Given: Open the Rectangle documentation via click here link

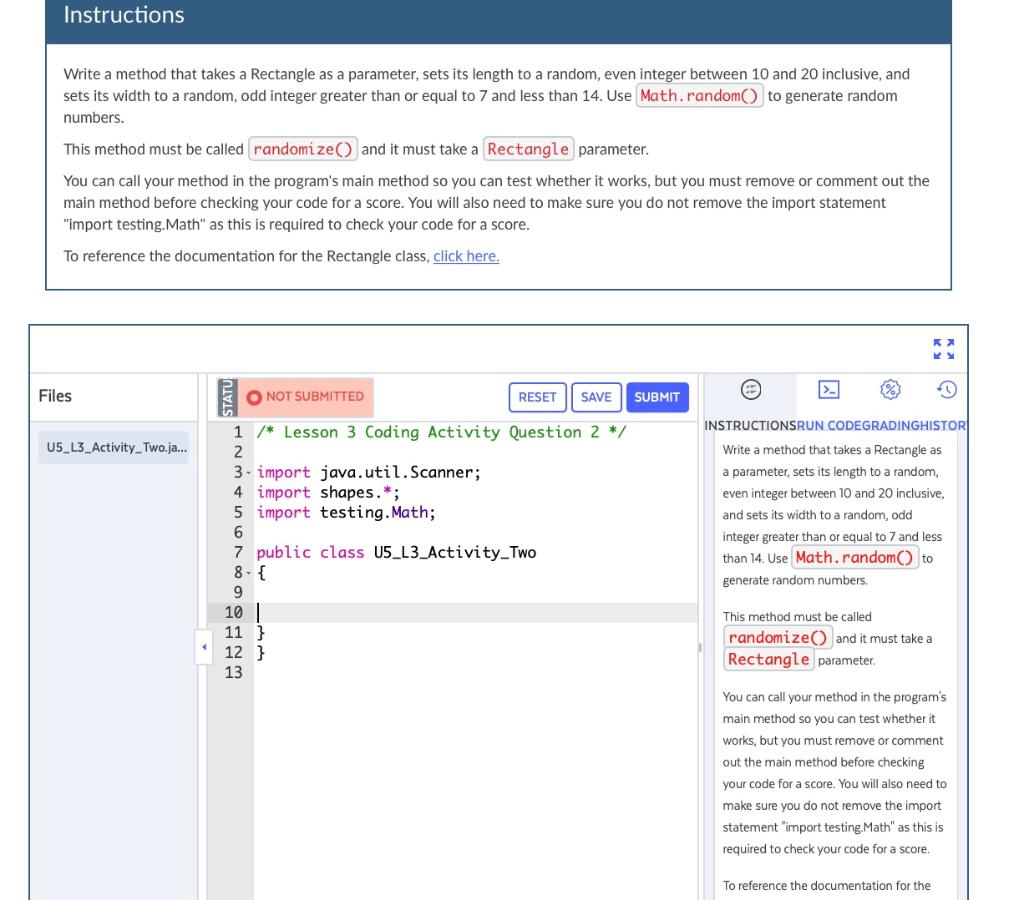Looking at the screenshot, I should [x=466, y=256].
